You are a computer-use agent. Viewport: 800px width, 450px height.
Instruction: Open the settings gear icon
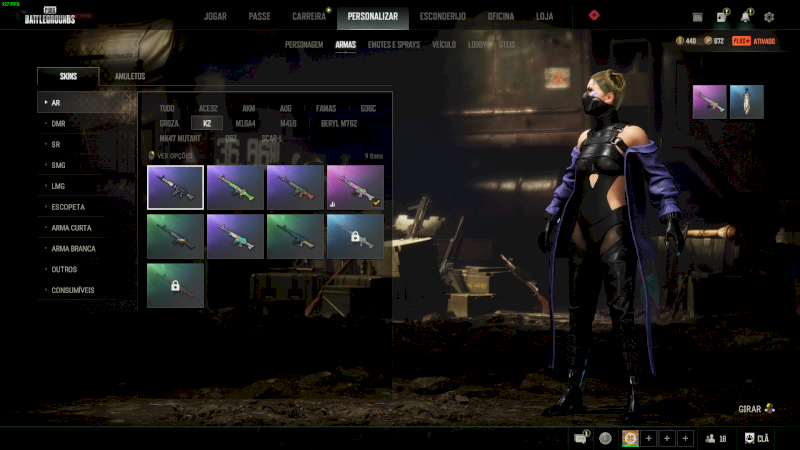tap(769, 17)
